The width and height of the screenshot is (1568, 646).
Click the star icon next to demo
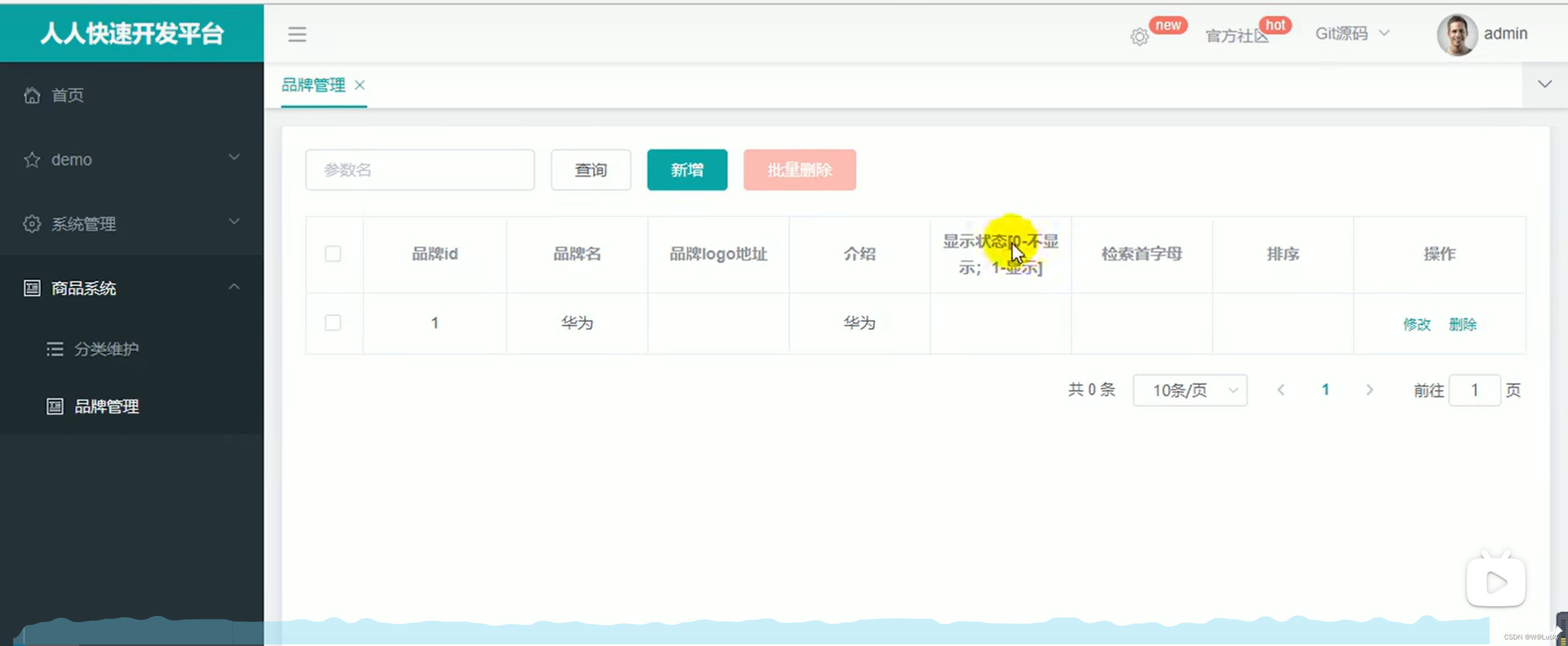[x=32, y=160]
